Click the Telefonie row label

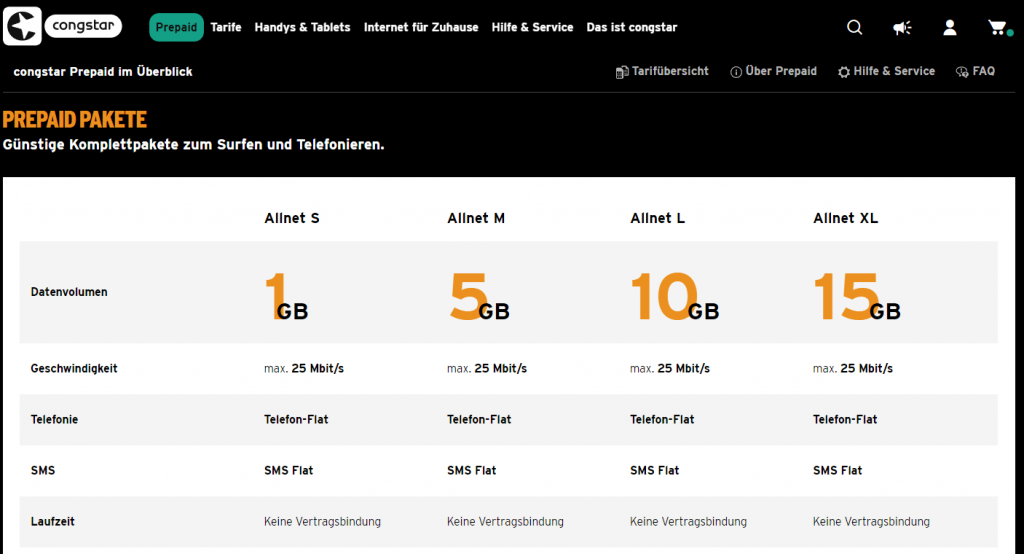(x=54, y=419)
